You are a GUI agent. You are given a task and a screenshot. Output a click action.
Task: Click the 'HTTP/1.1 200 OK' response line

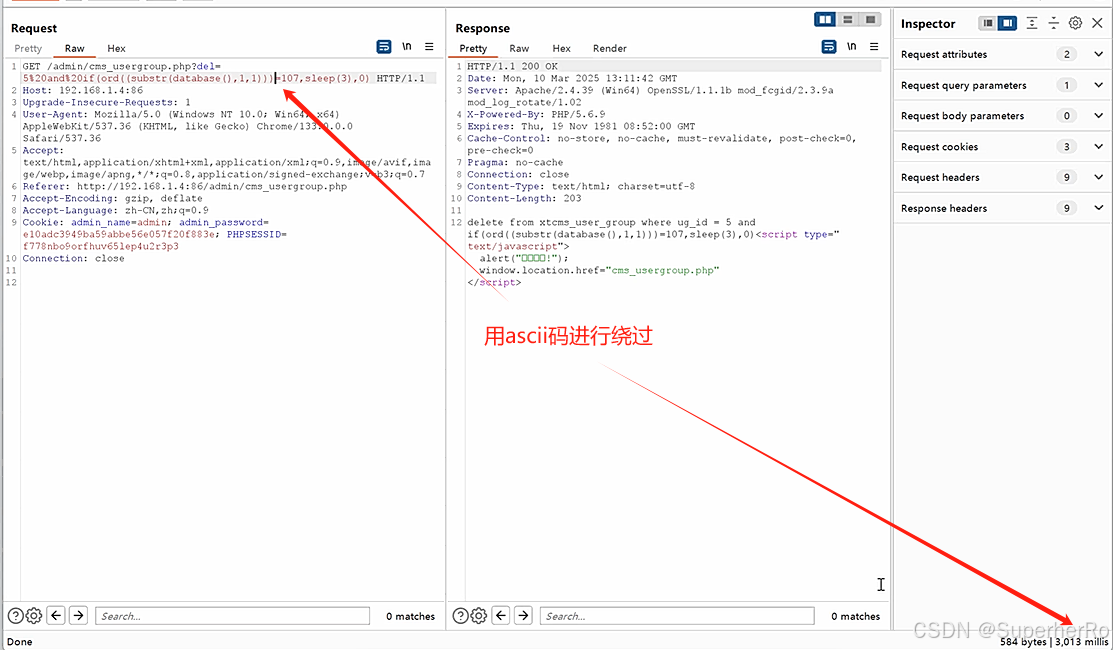coord(512,66)
